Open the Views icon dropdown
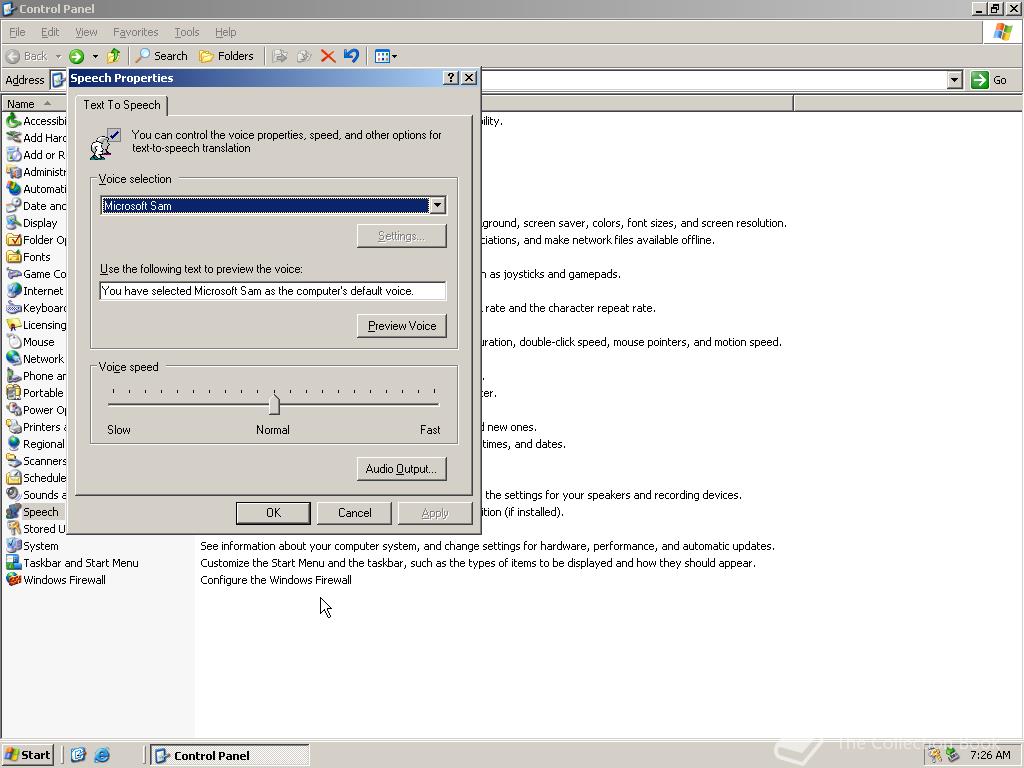This screenshot has height=768, width=1024. coord(386,56)
